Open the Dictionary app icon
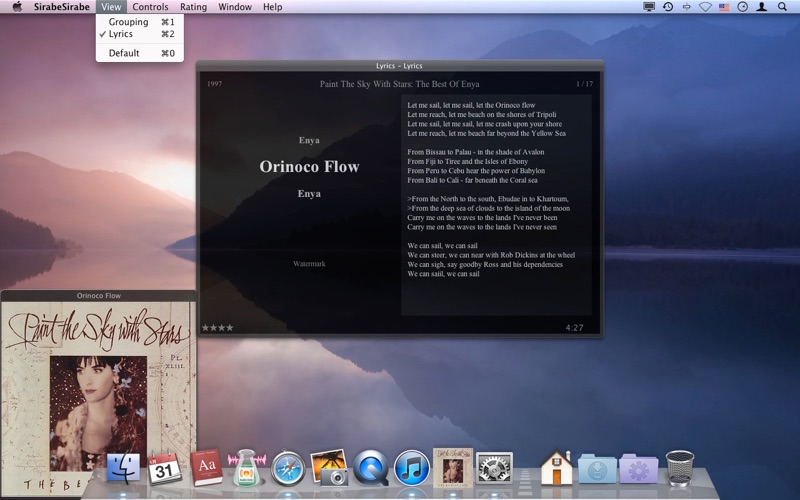Screen dimensions: 800x500 (x=206, y=467)
